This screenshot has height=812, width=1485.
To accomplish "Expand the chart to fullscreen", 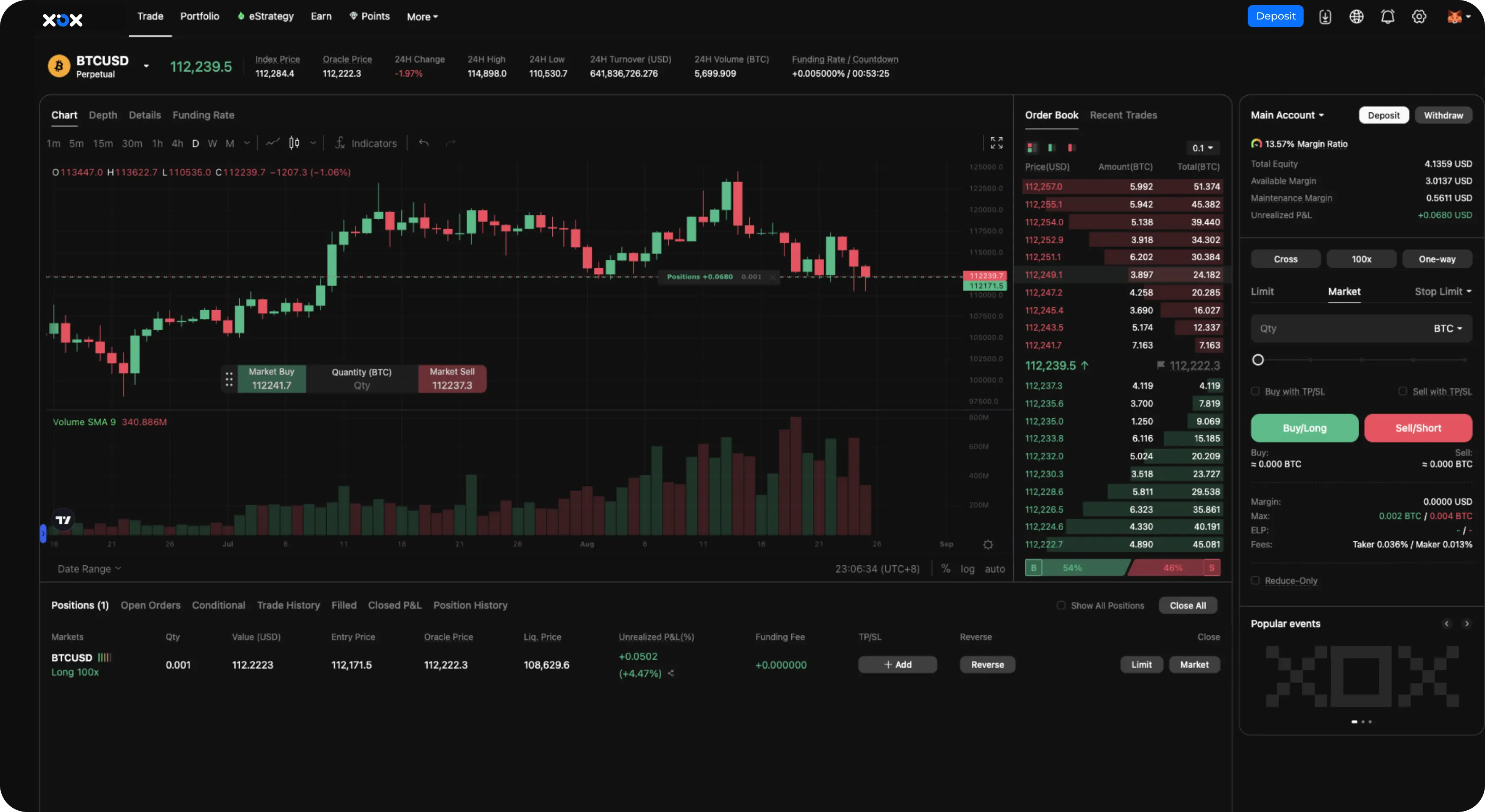I will pyautogui.click(x=997, y=142).
